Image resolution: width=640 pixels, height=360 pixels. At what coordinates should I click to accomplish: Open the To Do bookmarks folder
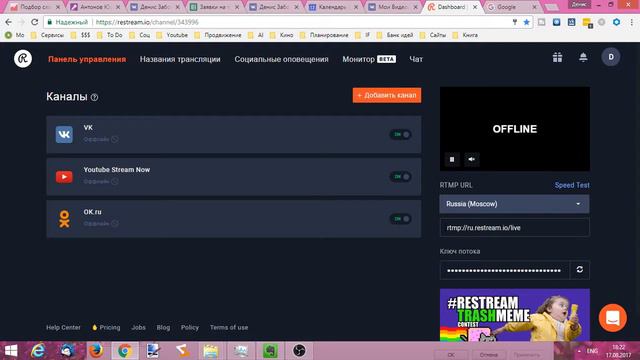(x=110, y=35)
